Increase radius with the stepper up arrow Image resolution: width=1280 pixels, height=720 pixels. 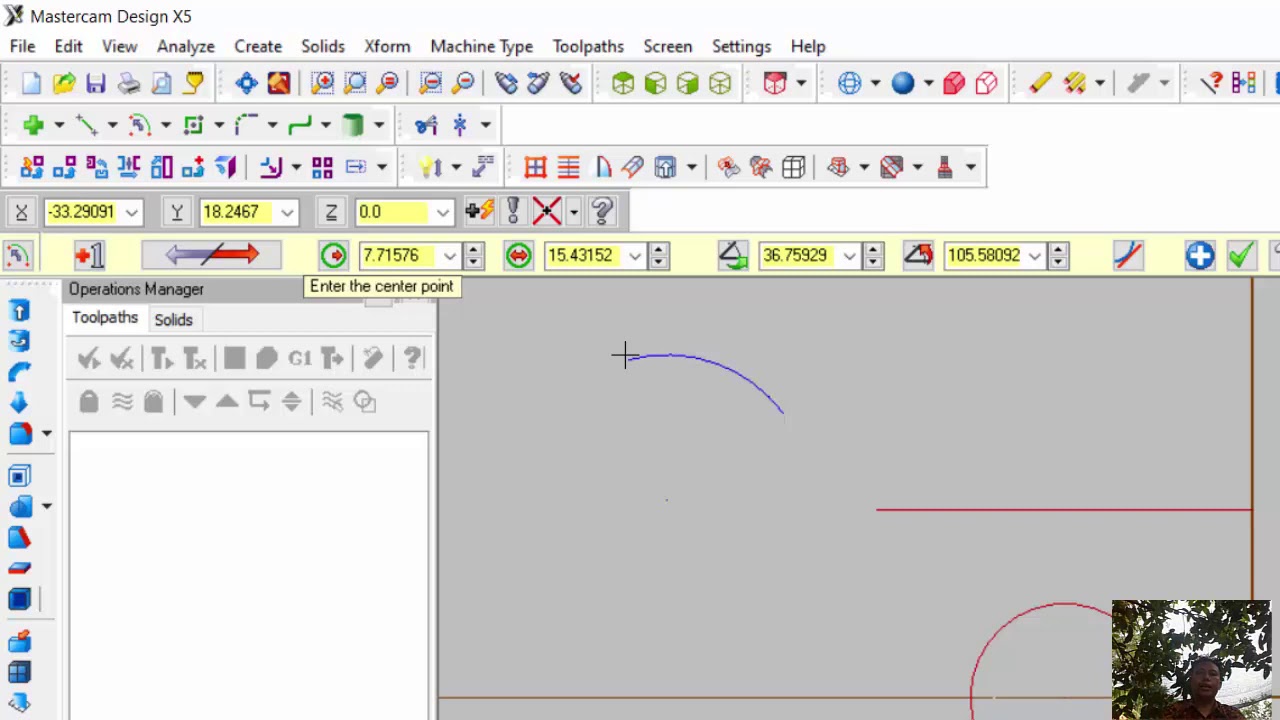(x=474, y=250)
